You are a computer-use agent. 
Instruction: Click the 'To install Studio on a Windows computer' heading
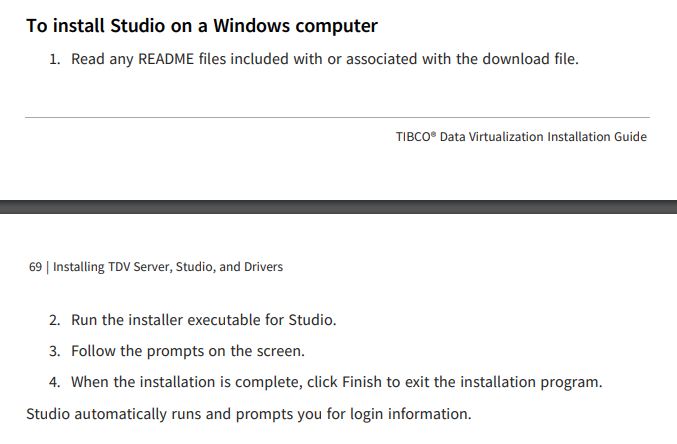tap(201, 25)
